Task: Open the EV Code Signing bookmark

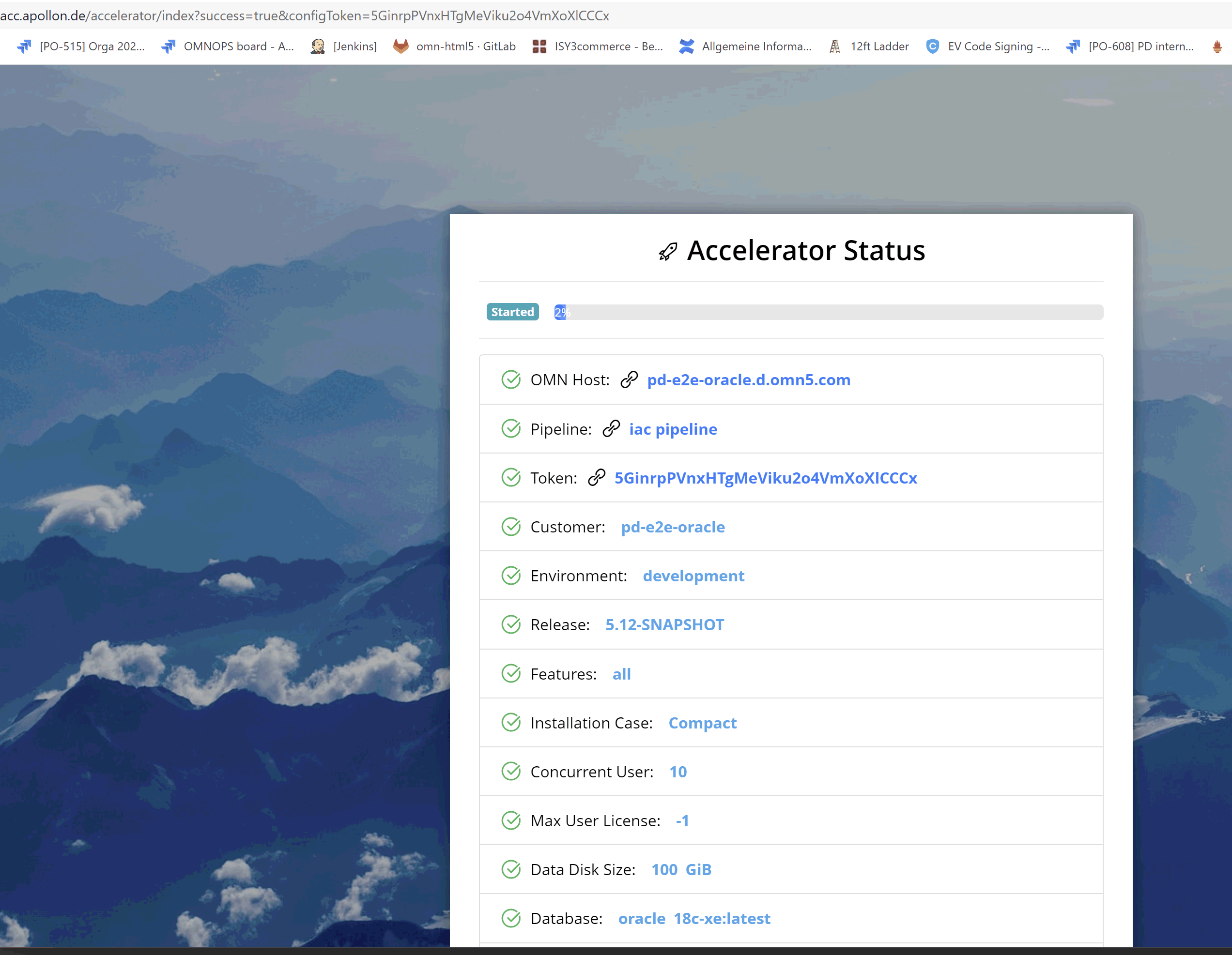Action: tap(988, 46)
